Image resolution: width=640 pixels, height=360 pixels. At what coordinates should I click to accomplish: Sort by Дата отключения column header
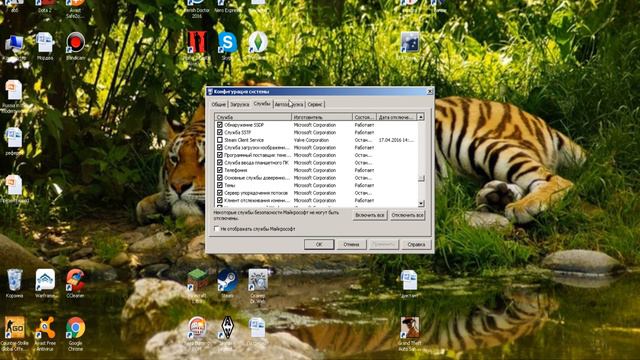pyautogui.click(x=396, y=117)
